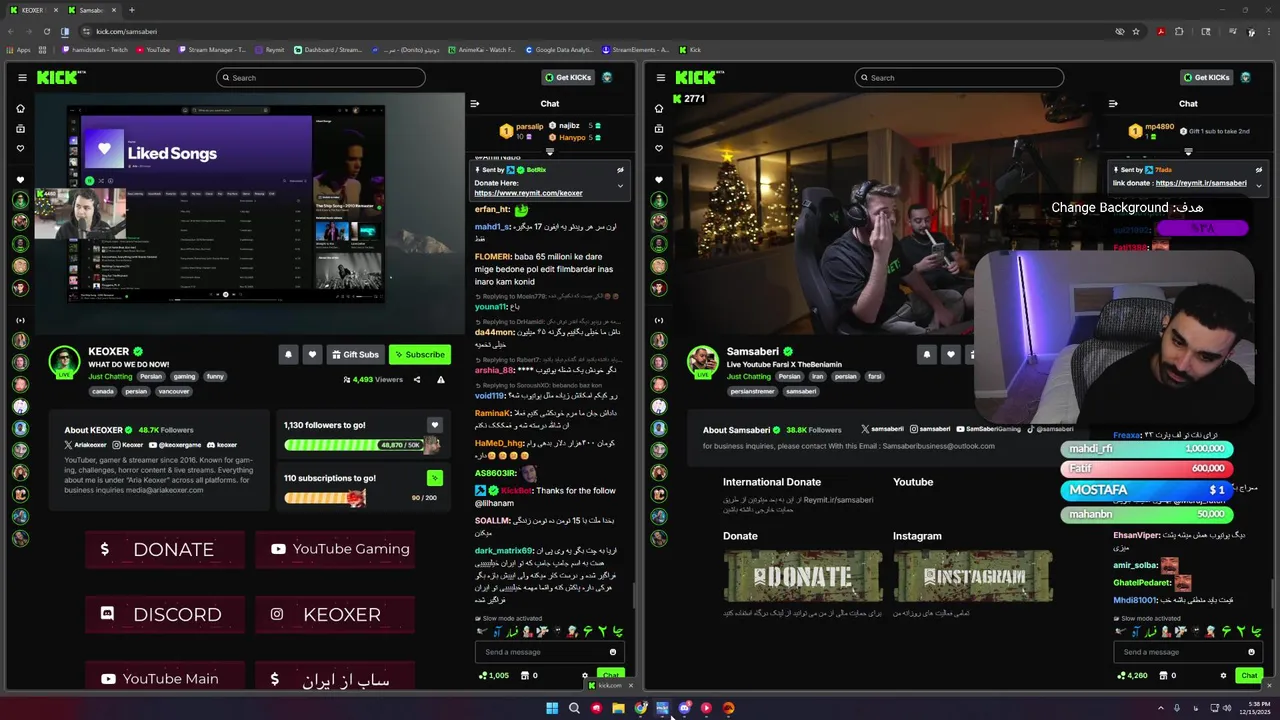Click Get KICKs in the left window

tap(569, 77)
